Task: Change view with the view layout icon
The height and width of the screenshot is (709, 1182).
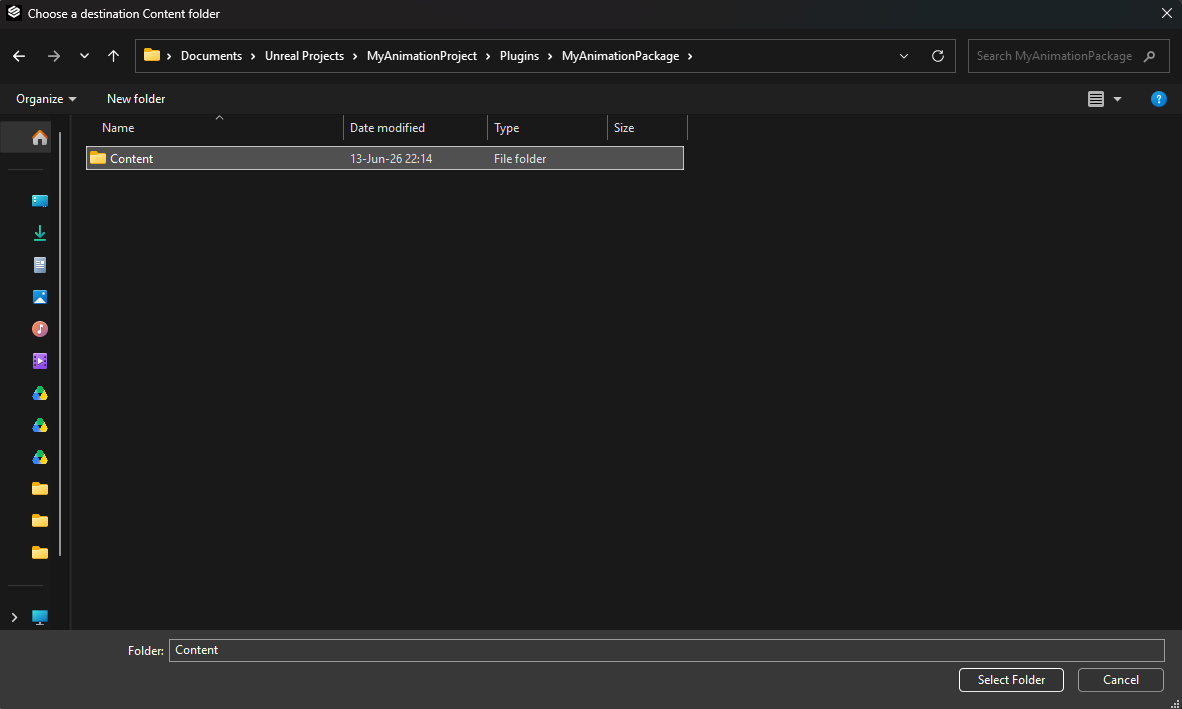Action: 1096,99
